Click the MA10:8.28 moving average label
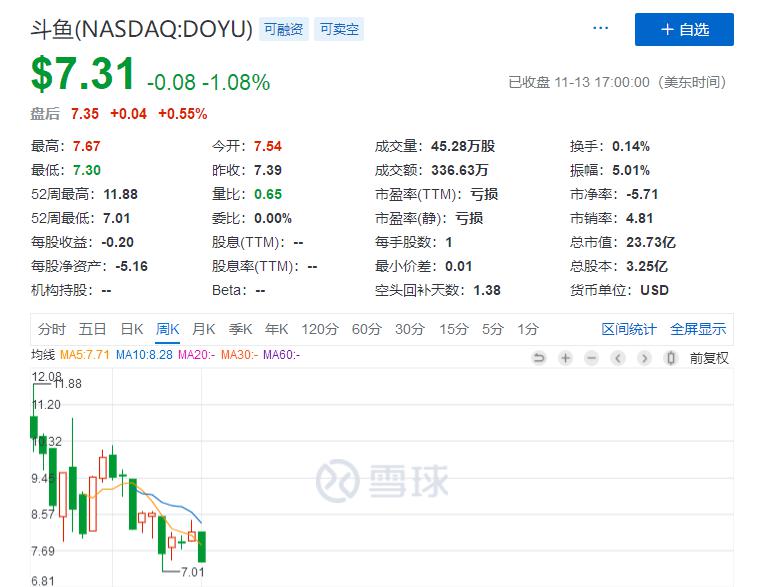761x587 pixels. (x=144, y=355)
